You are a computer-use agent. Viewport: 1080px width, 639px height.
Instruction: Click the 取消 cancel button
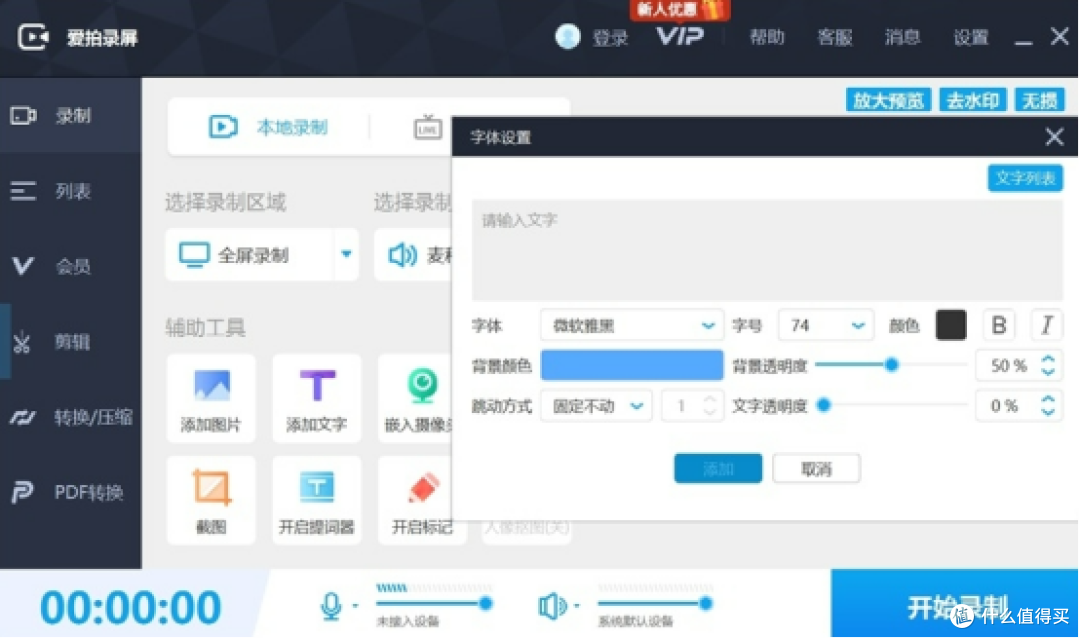pos(816,469)
